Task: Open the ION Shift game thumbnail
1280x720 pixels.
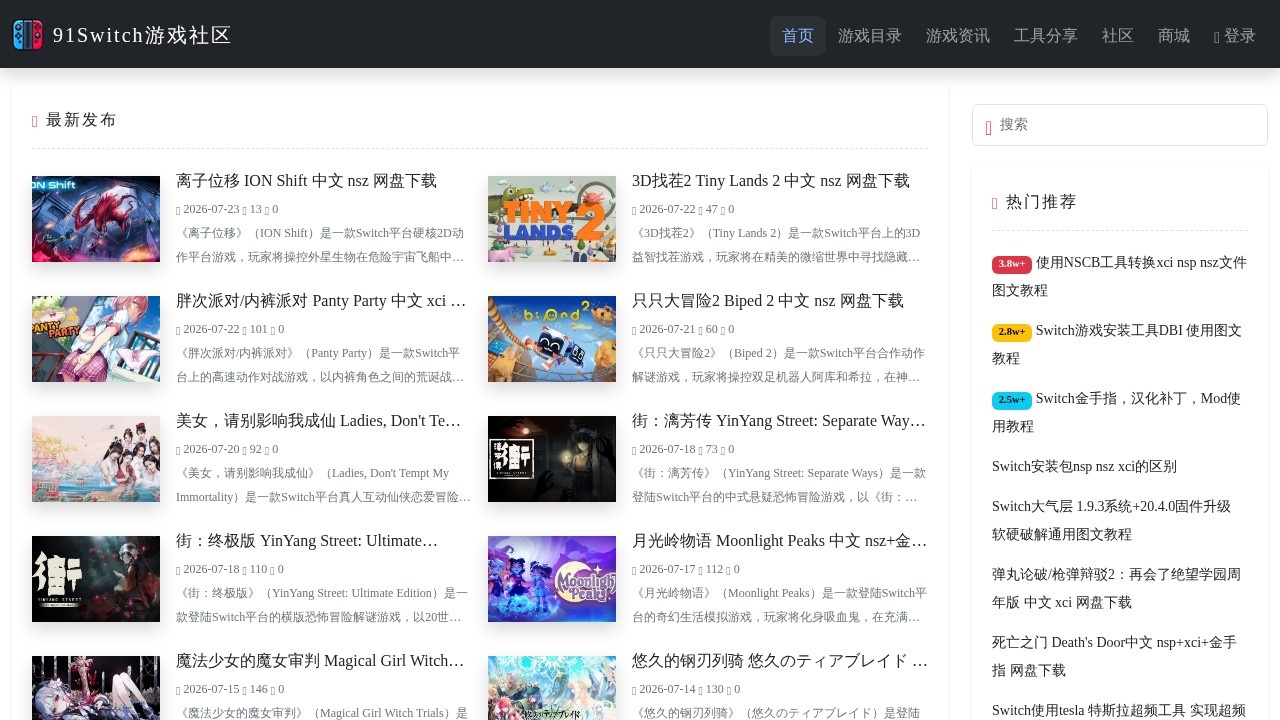Action: pos(96,219)
